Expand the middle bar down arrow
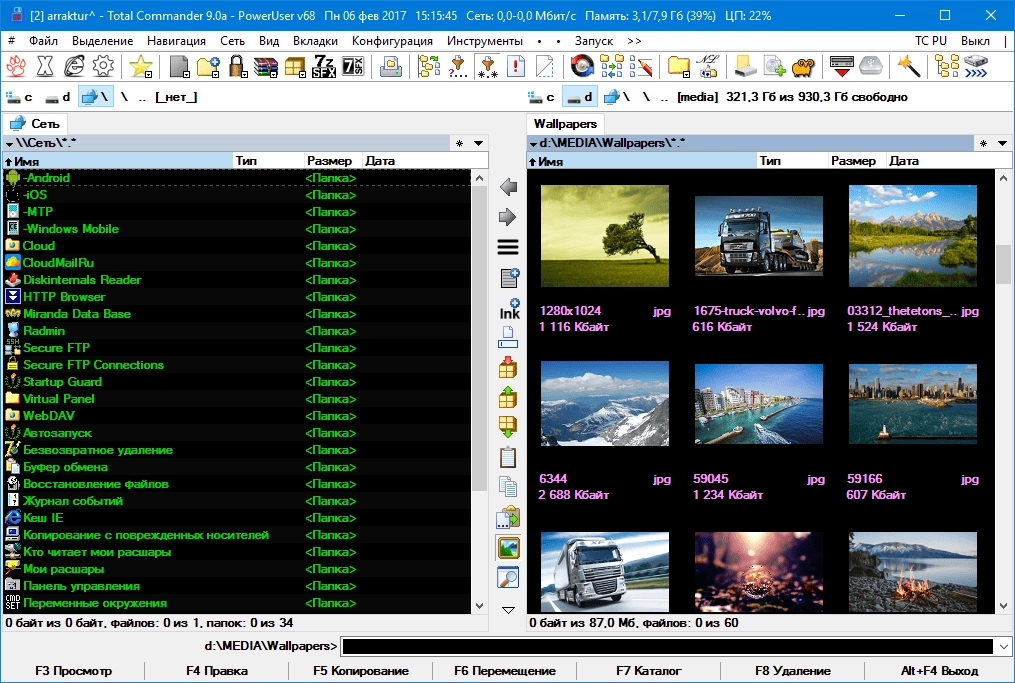The height and width of the screenshot is (683, 1015). [508, 610]
